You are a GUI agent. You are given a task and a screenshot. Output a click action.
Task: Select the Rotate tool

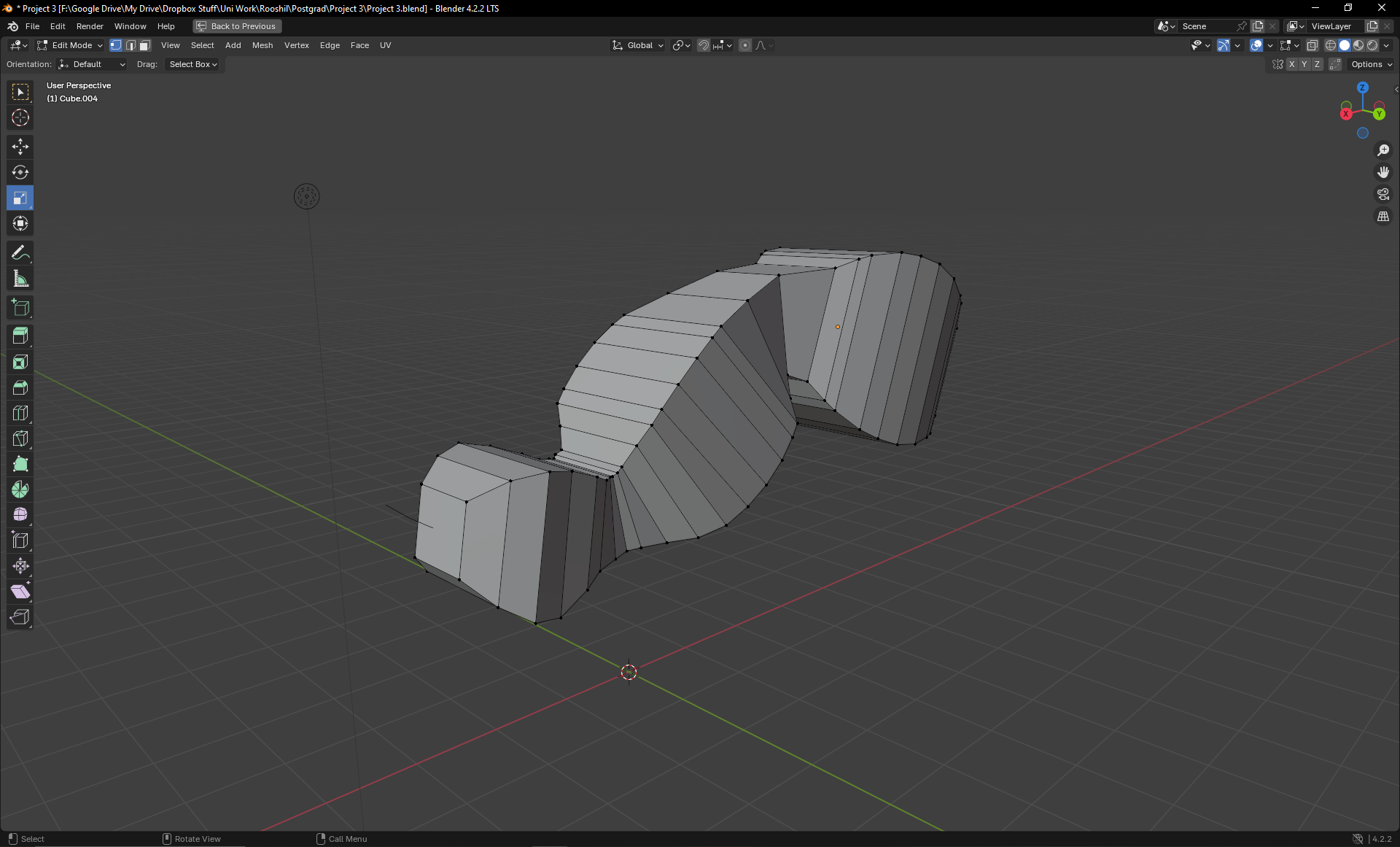pos(20,172)
